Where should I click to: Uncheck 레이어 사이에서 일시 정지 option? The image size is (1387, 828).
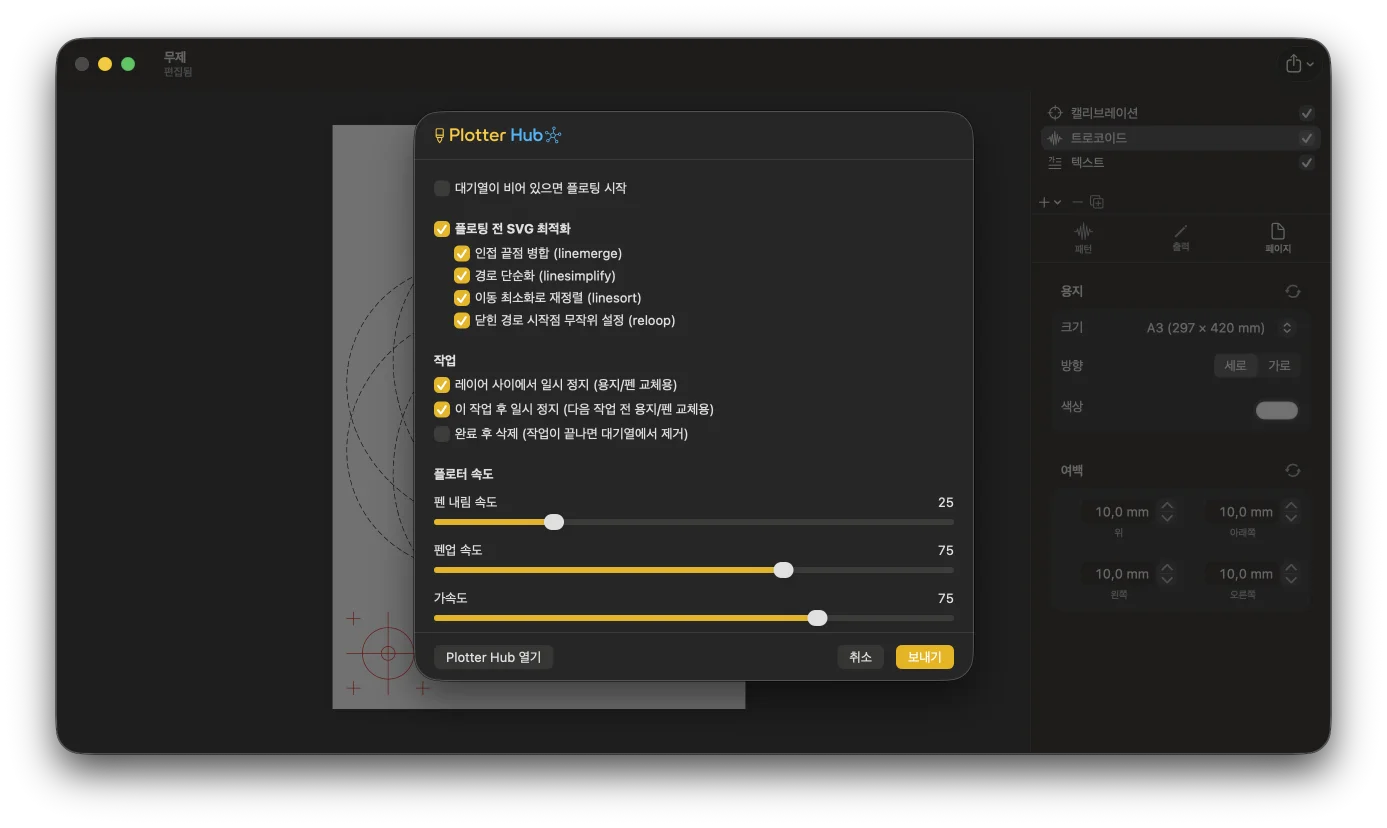[442, 385]
